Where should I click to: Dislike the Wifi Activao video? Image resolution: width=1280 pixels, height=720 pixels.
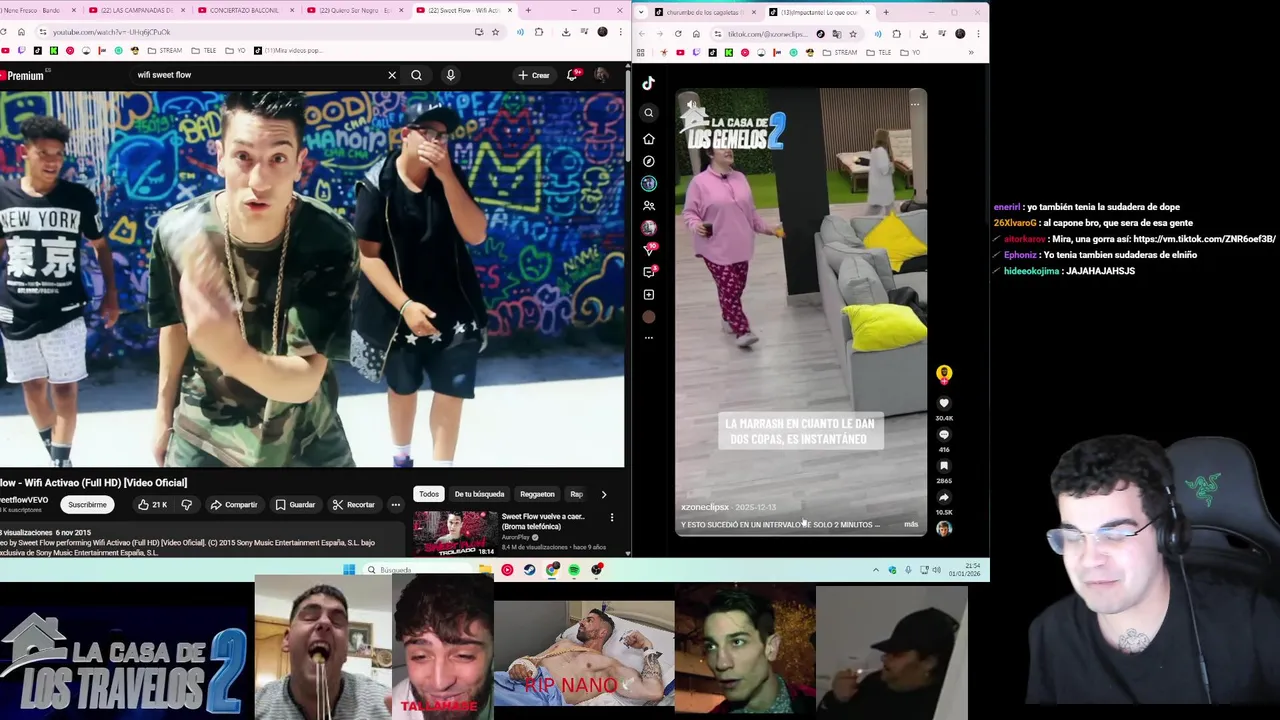pos(186,505)
